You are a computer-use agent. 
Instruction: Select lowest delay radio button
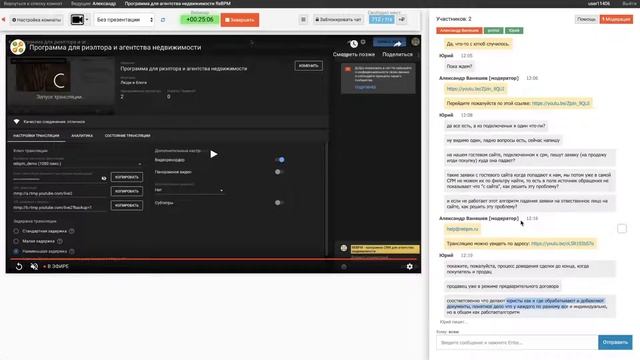pos(16,251)
